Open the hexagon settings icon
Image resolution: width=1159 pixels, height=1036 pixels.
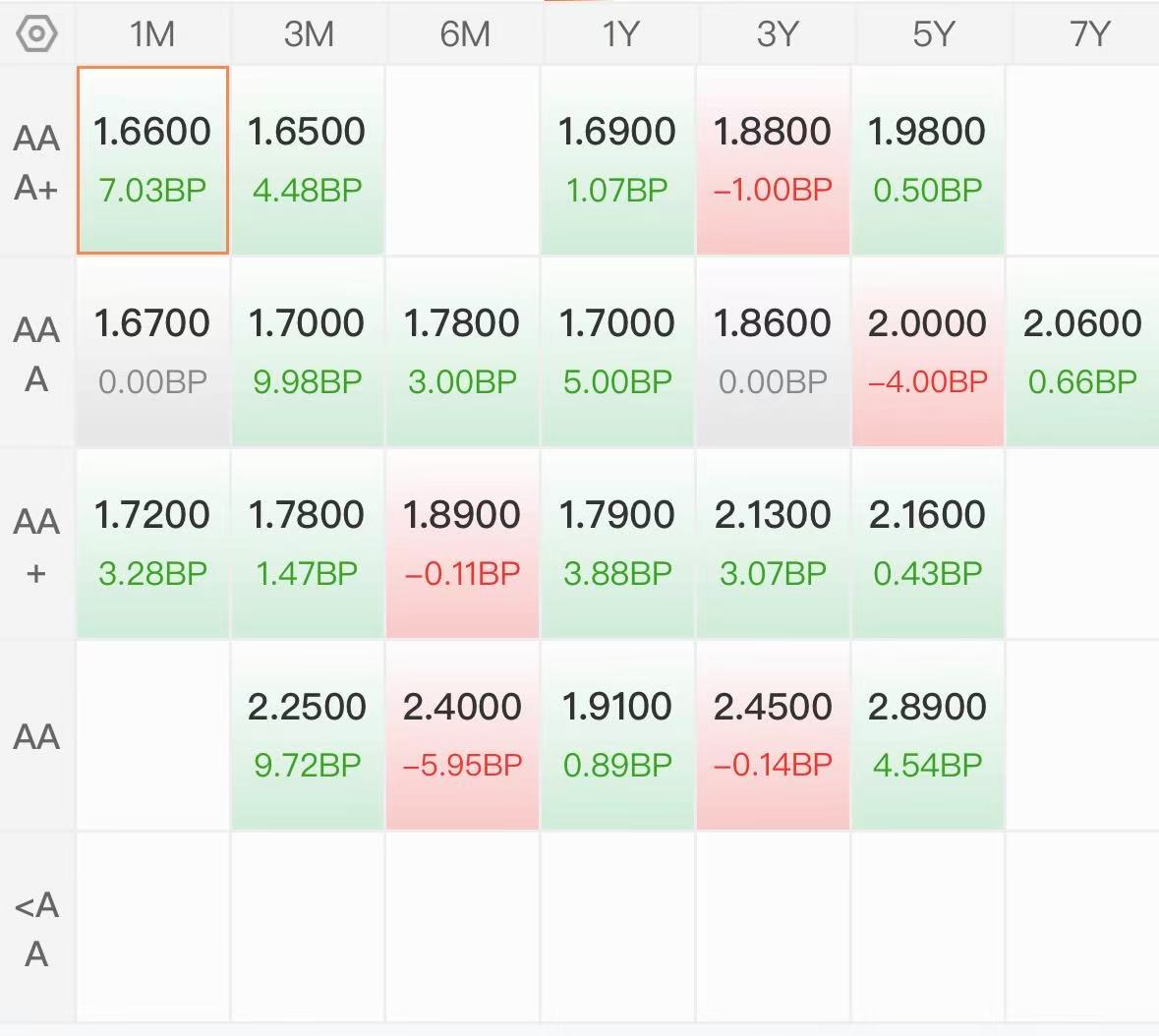(36, 34)
